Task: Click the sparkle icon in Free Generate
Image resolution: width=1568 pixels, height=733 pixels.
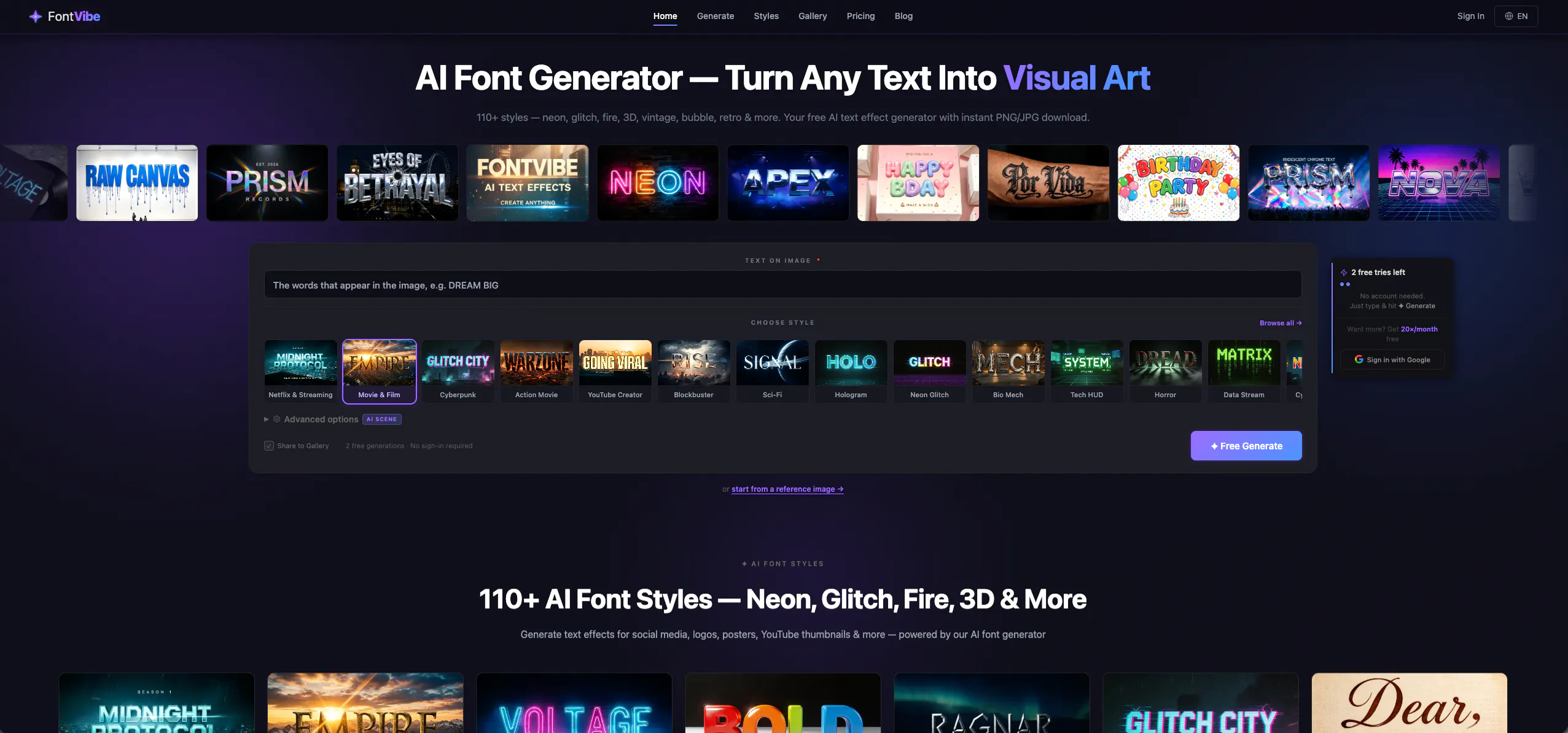Action: click(1214, 446)
